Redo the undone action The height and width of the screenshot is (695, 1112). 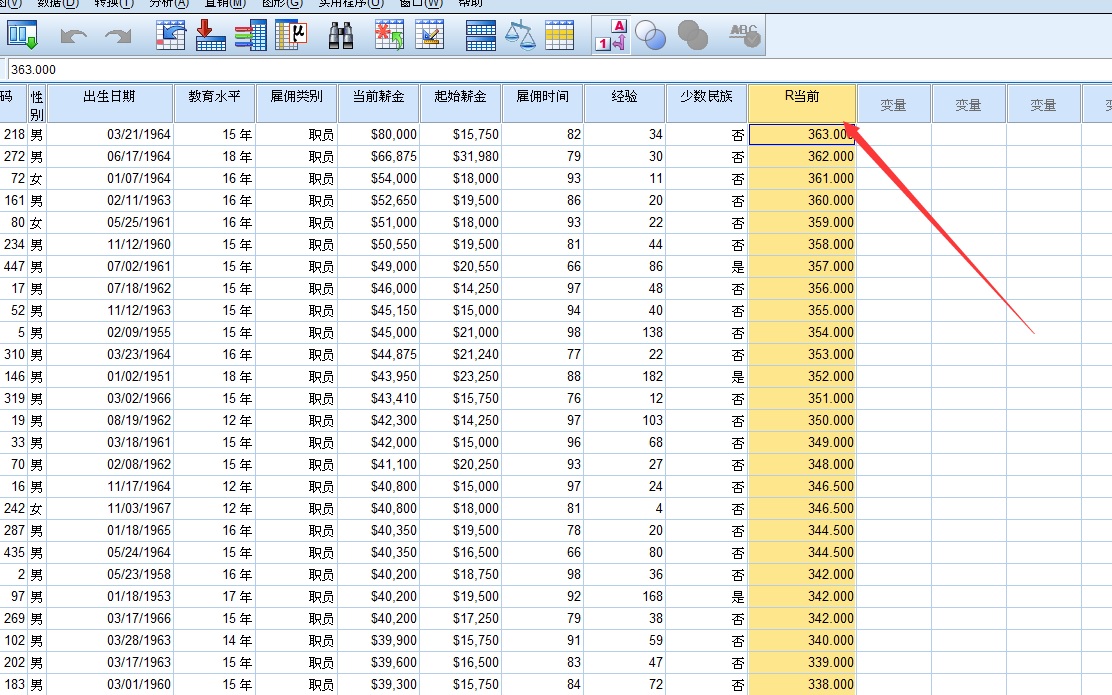tap(118, 35)
